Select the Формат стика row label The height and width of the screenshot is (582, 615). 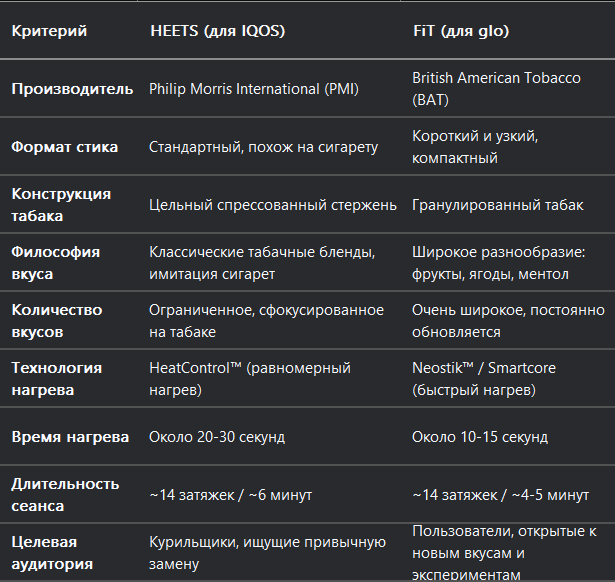[65, 147]
